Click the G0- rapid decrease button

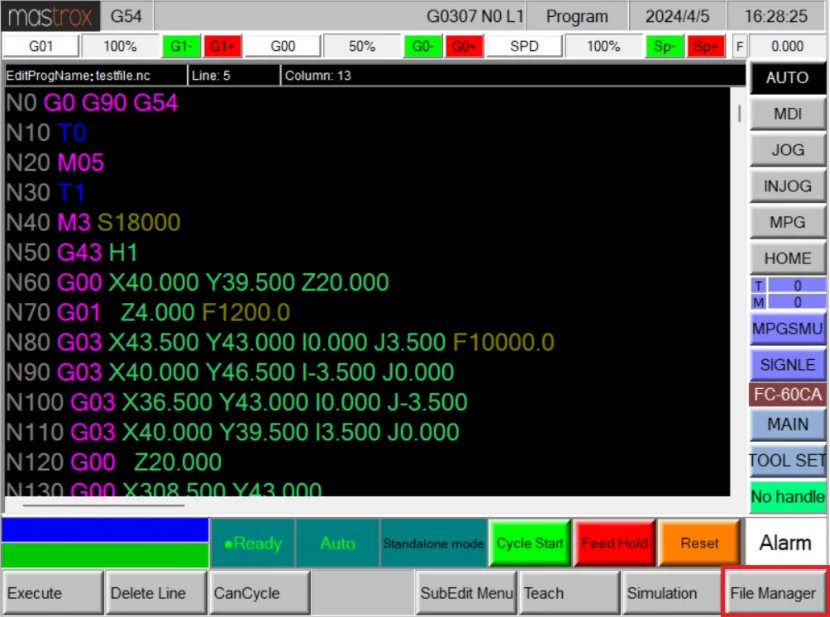click(422, 47)
